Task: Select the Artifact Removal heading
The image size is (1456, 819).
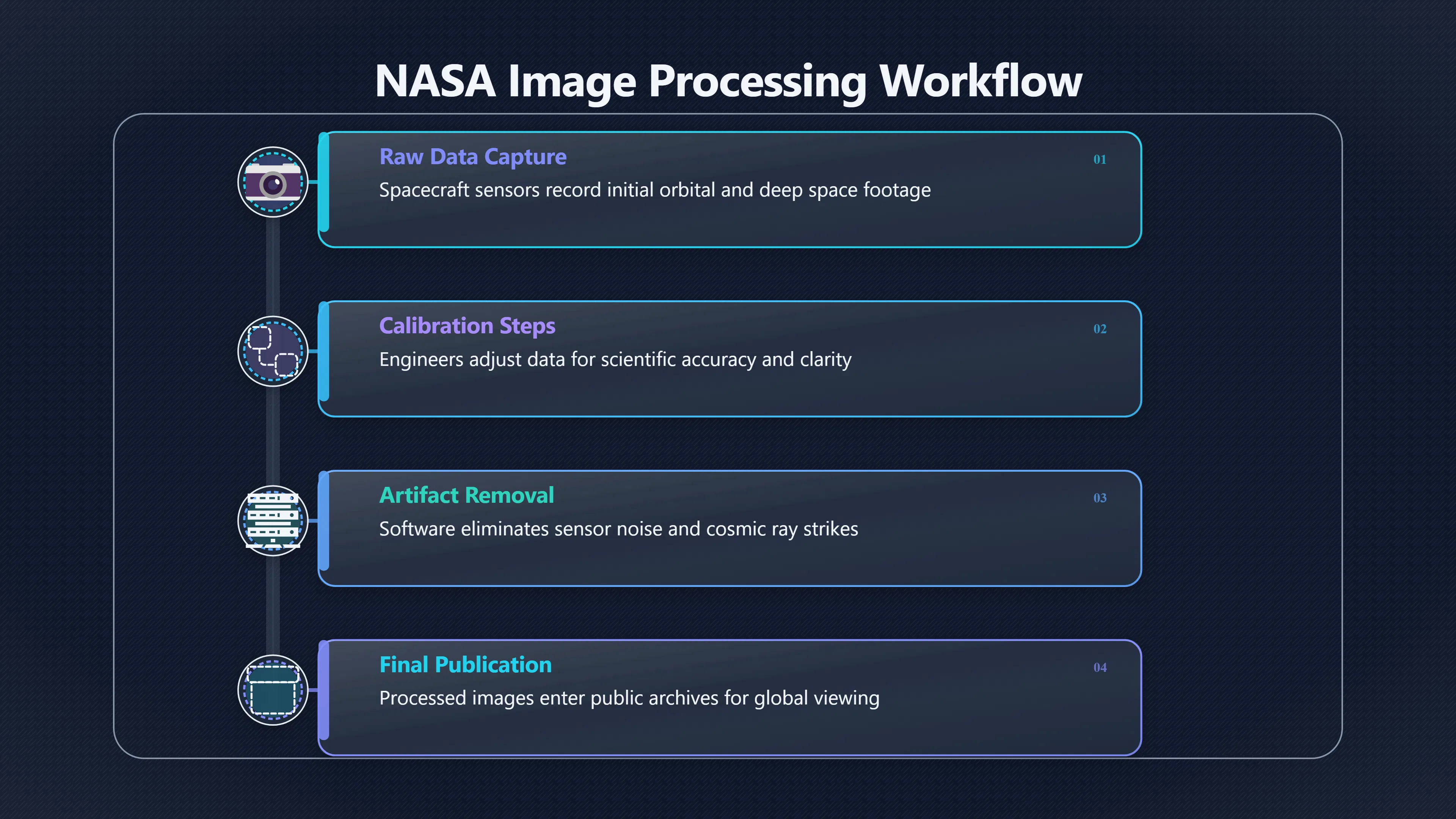Action: [466, 495]
